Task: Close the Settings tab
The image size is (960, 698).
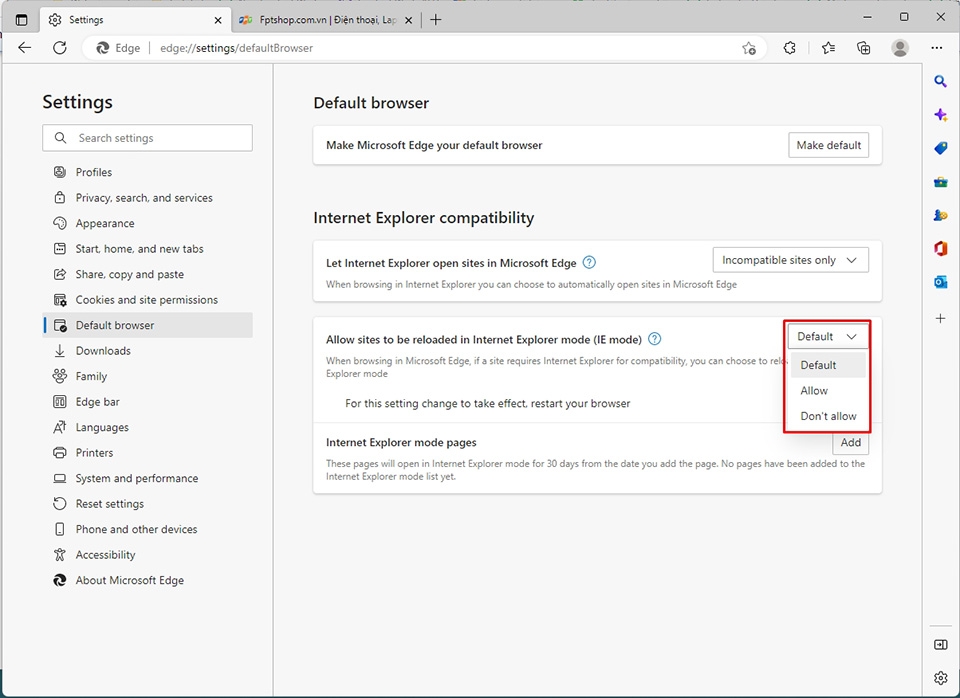Action: pyautogui.click(x=218, y=20)
